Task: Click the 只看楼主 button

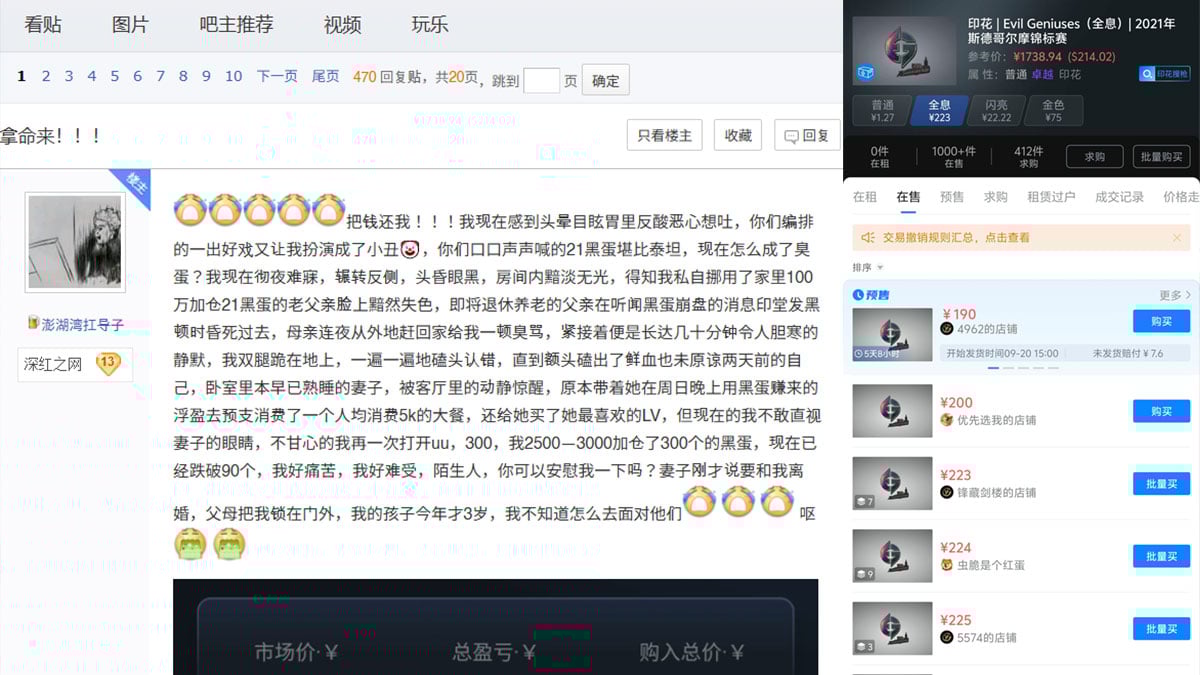Action: point(664,134)
